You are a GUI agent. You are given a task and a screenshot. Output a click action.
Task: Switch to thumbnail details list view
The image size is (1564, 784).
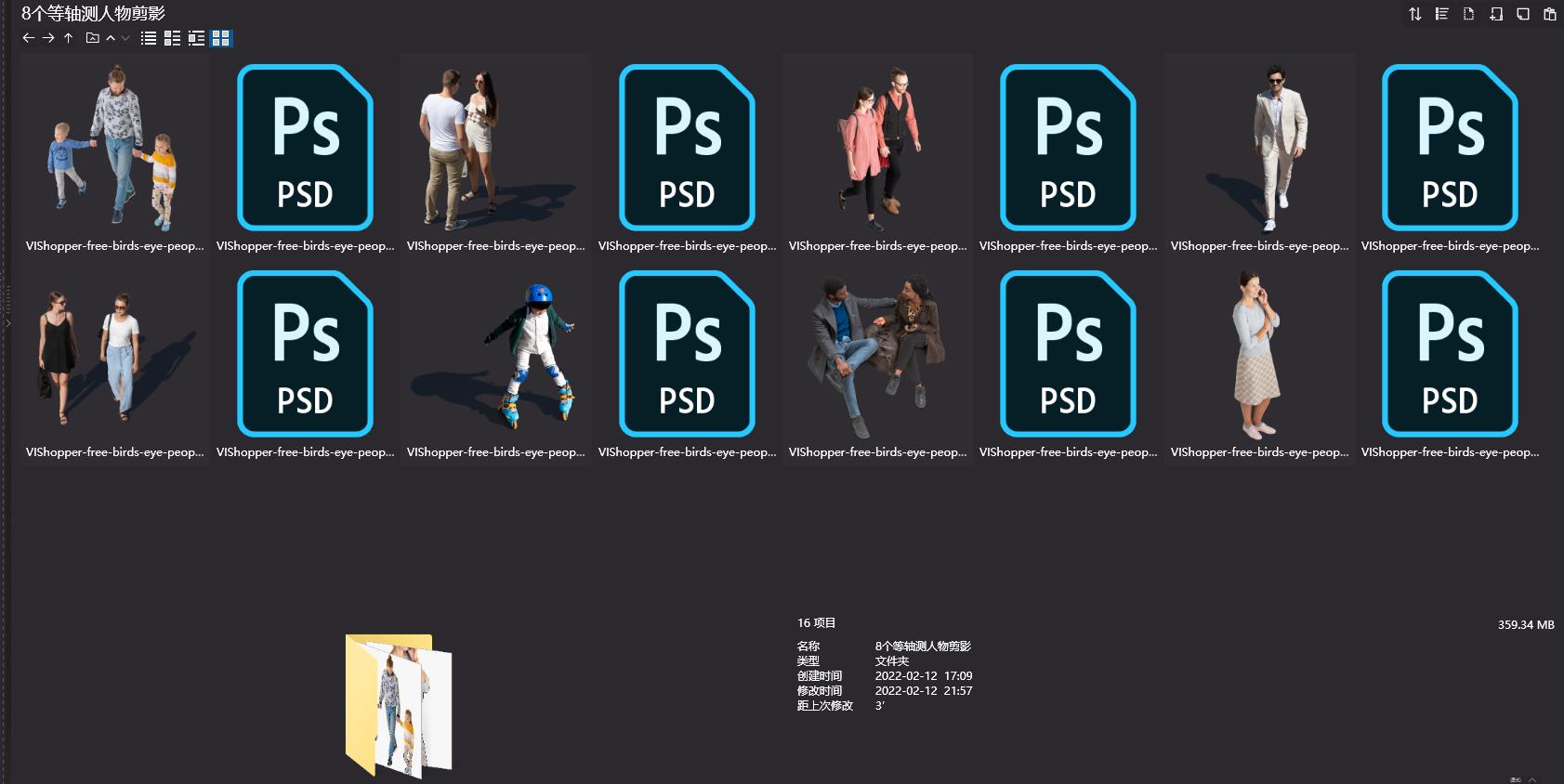[x=172, y=38]
